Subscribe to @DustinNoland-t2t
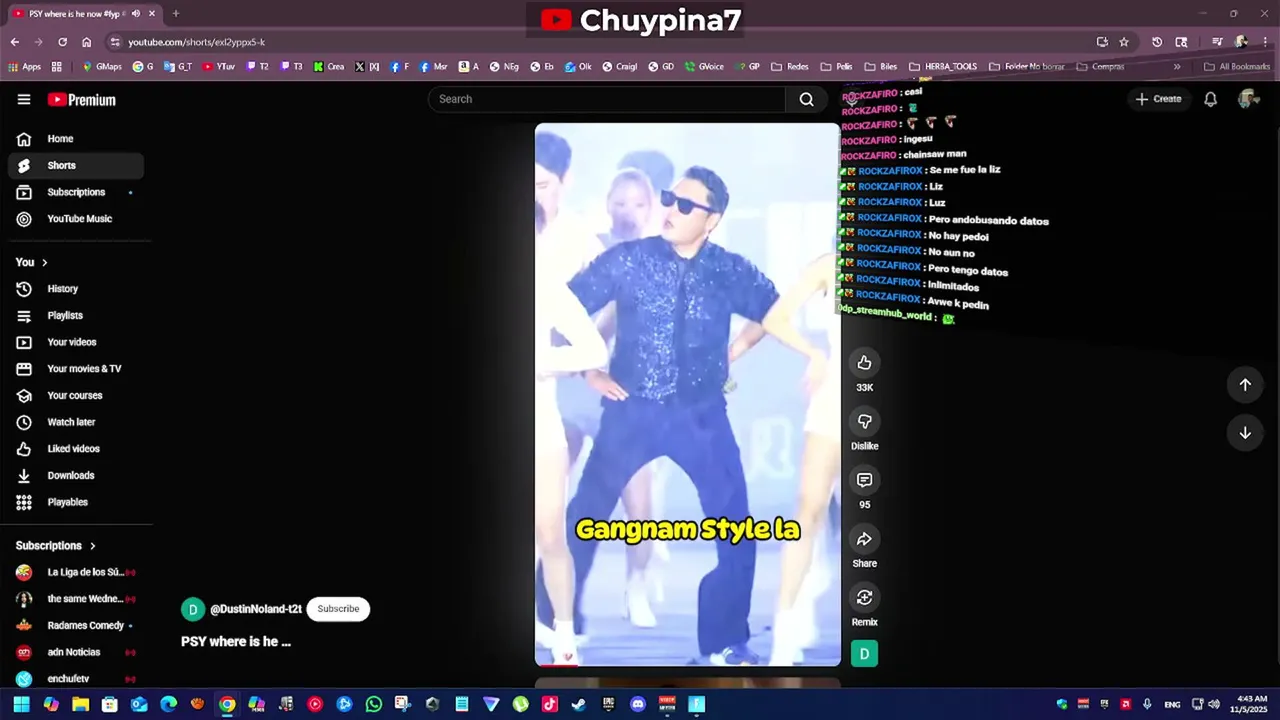The image size is (1280, 720). (x=338, y=609)
